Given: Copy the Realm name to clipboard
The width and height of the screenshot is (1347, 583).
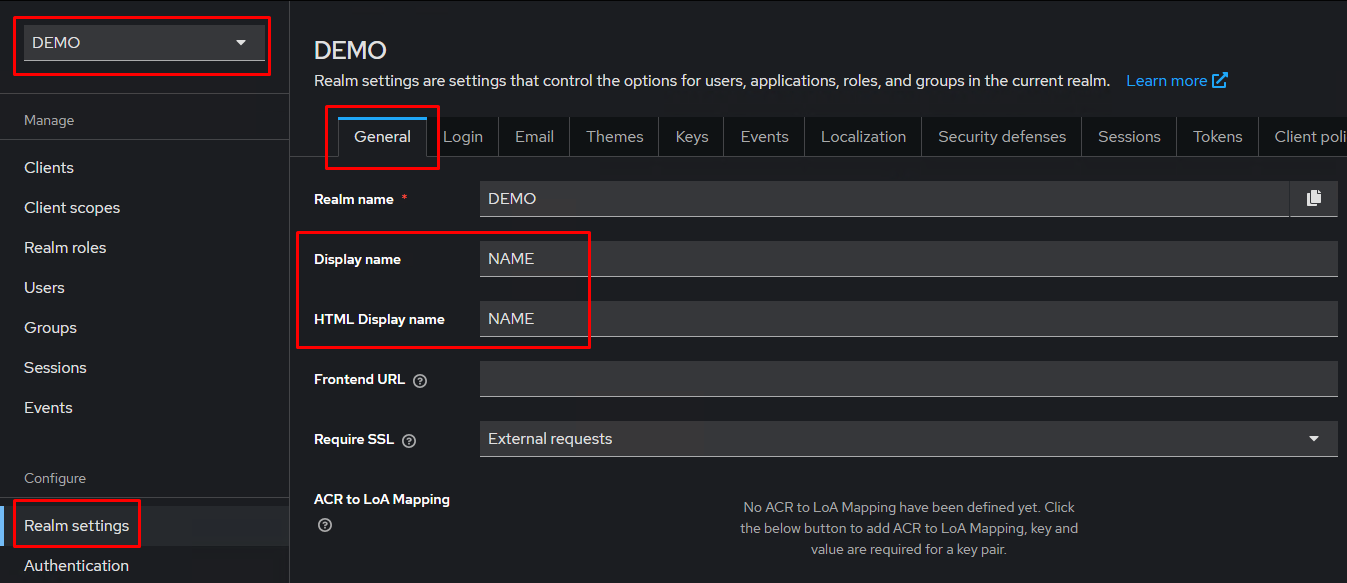Looking at the screenshot, I should [1313, 199].
